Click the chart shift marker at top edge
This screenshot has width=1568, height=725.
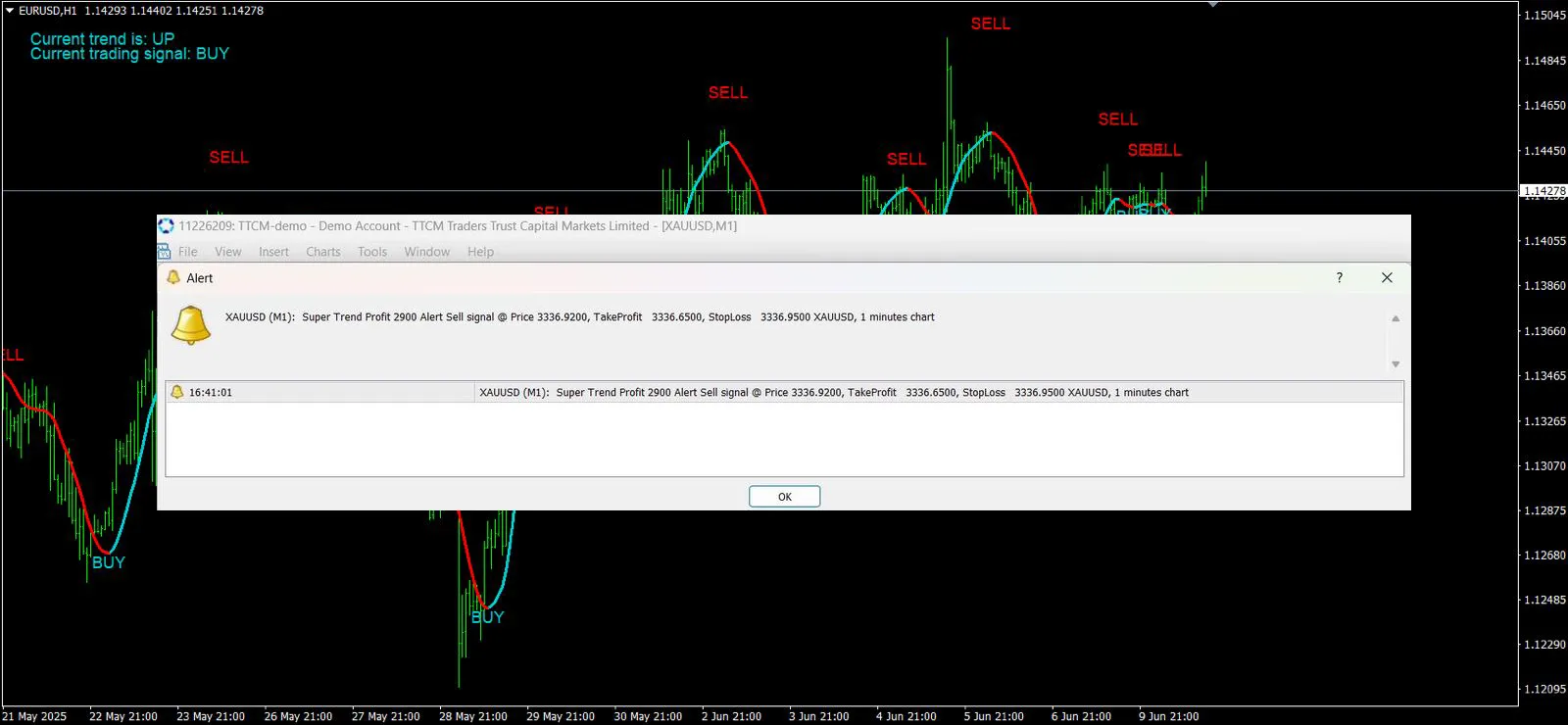point(1213,5)
